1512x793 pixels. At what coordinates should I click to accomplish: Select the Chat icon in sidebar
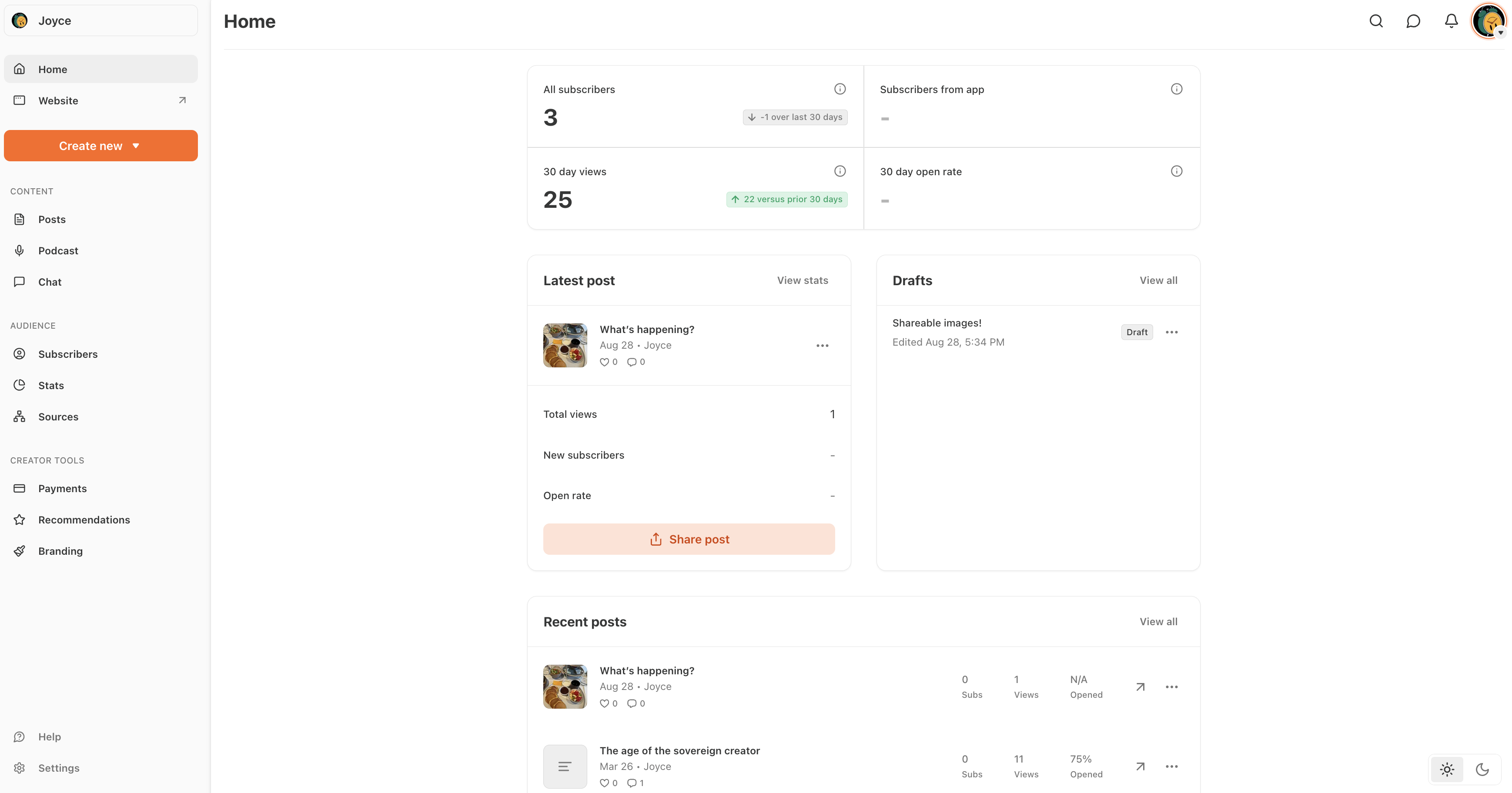(x=20, y=282)
